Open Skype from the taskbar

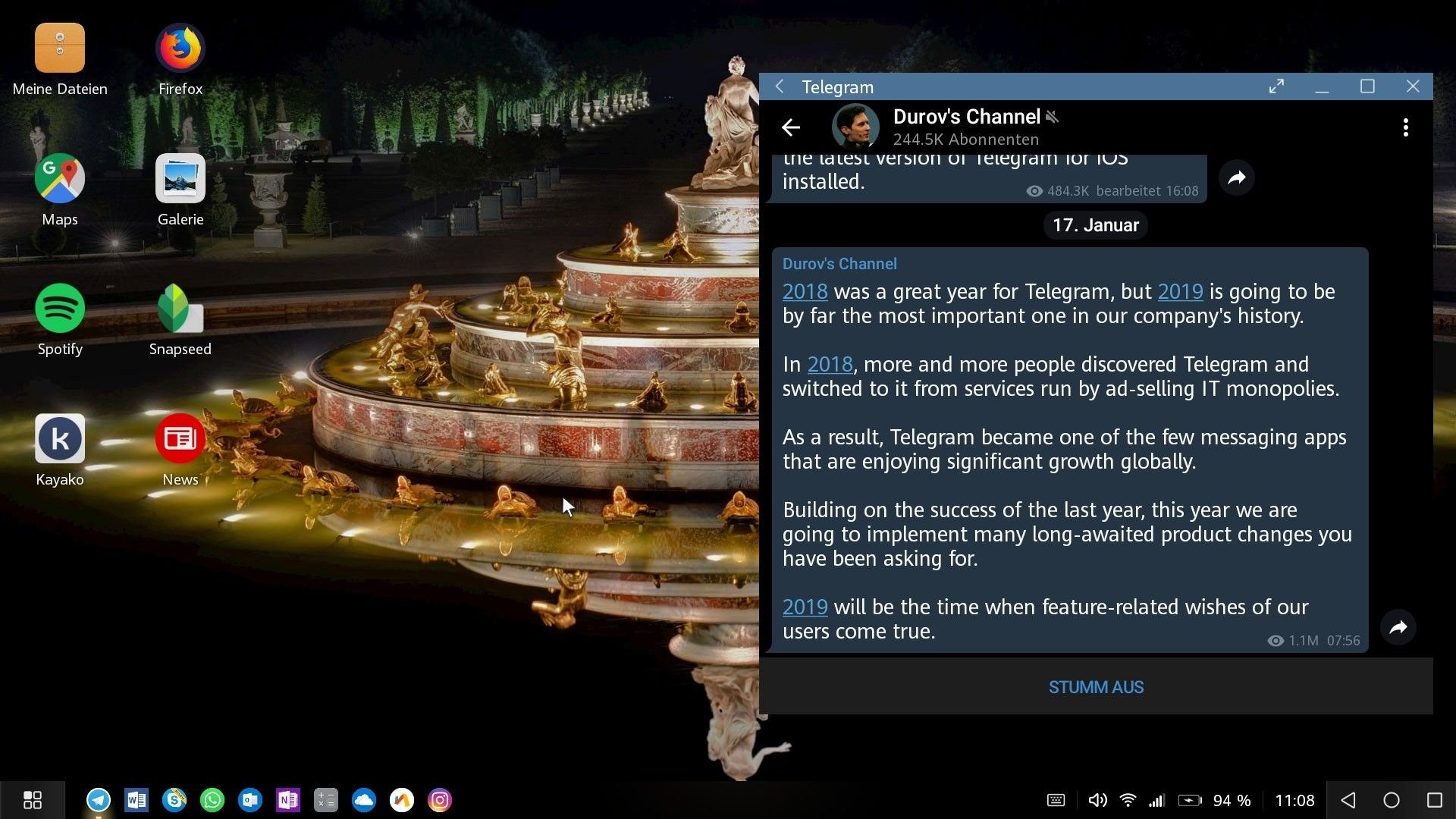click(174, 800)
